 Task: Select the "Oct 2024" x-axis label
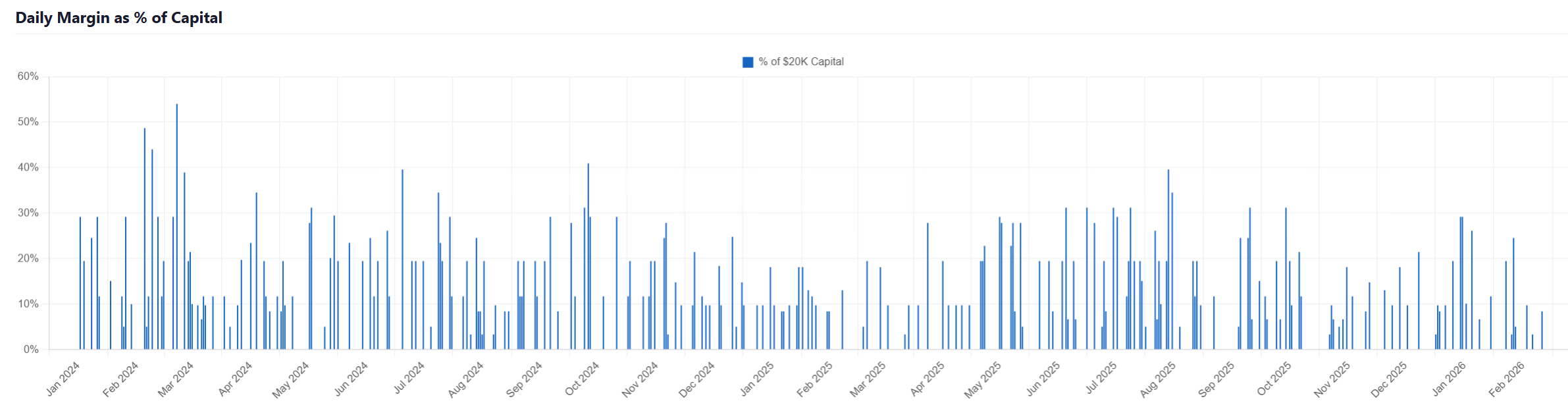582,379
